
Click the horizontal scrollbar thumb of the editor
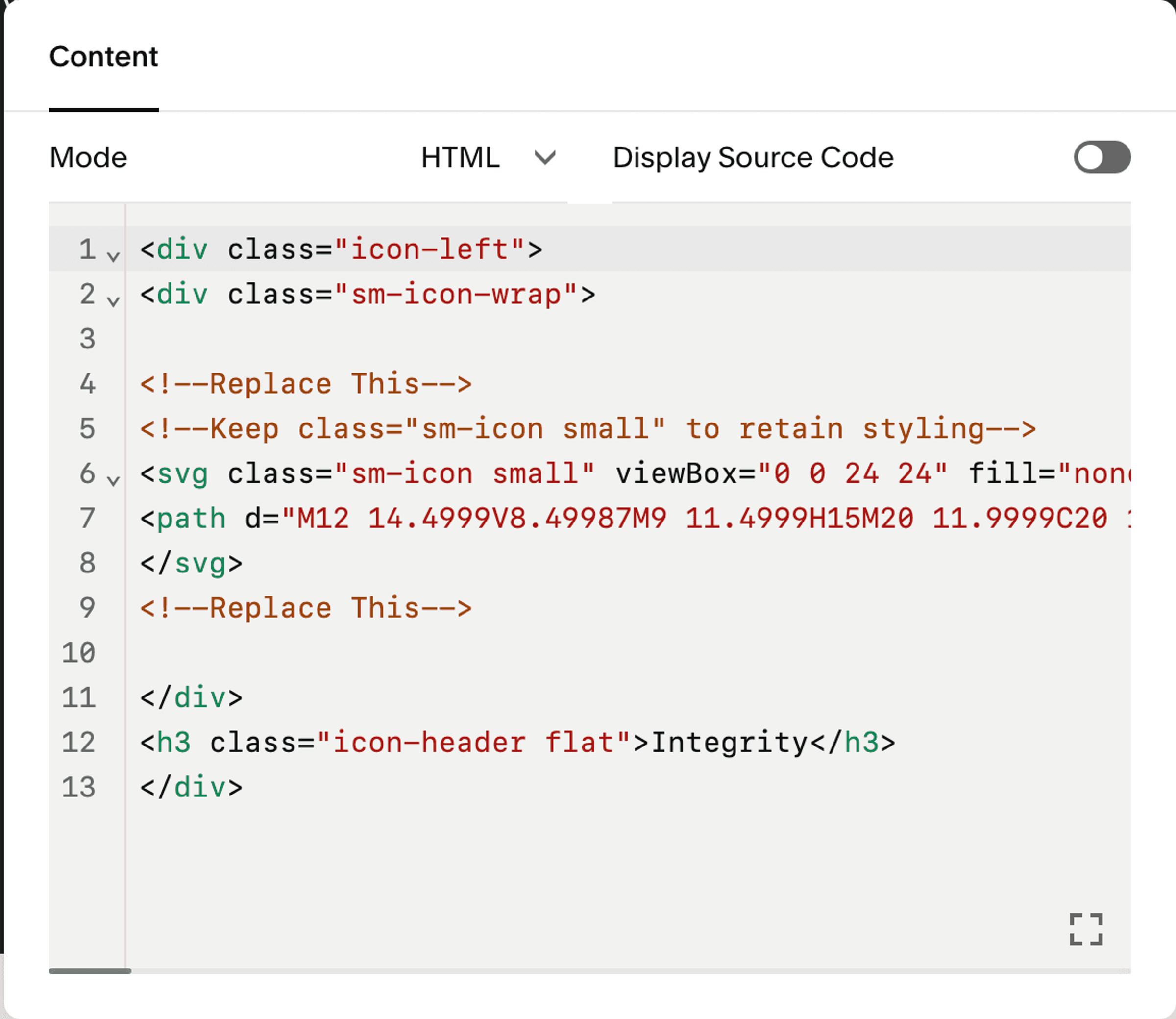coord(90,971)
